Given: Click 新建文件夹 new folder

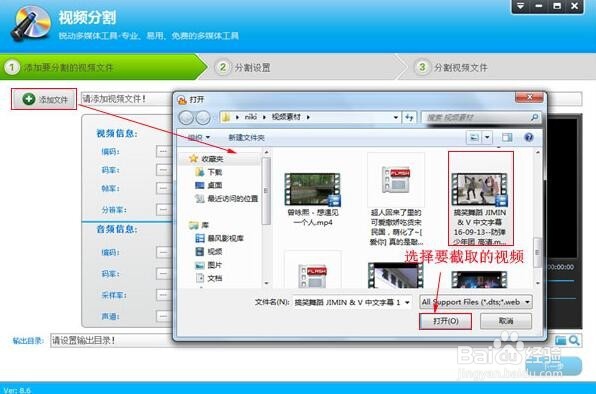Looking at the screenshot, I should pos(246,138).
